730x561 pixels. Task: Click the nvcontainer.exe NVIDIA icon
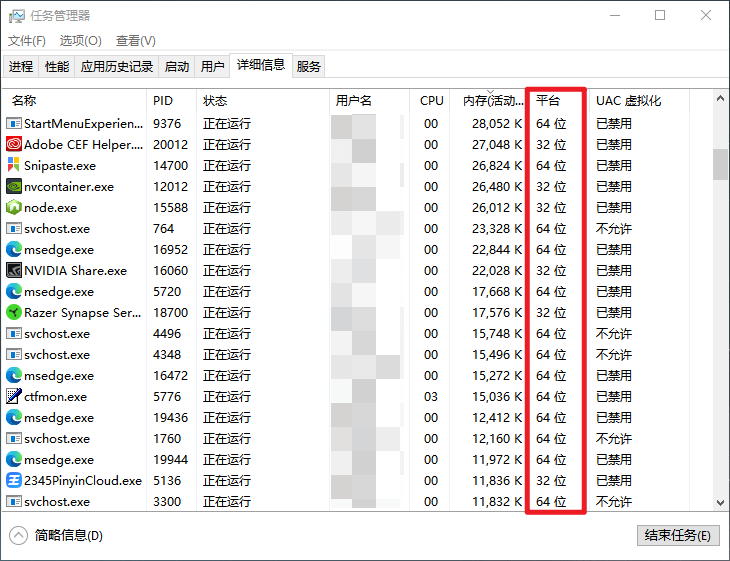14,187
